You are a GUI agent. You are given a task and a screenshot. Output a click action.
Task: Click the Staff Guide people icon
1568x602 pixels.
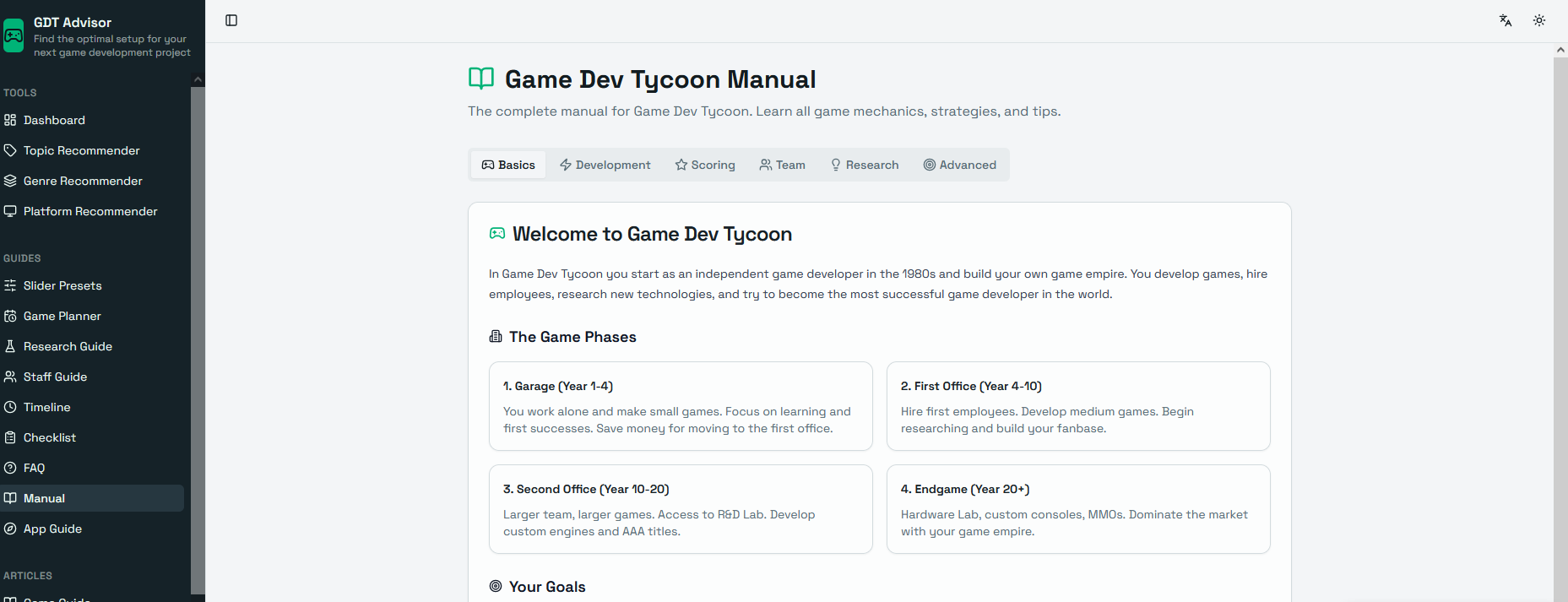(x=10, y=377)
